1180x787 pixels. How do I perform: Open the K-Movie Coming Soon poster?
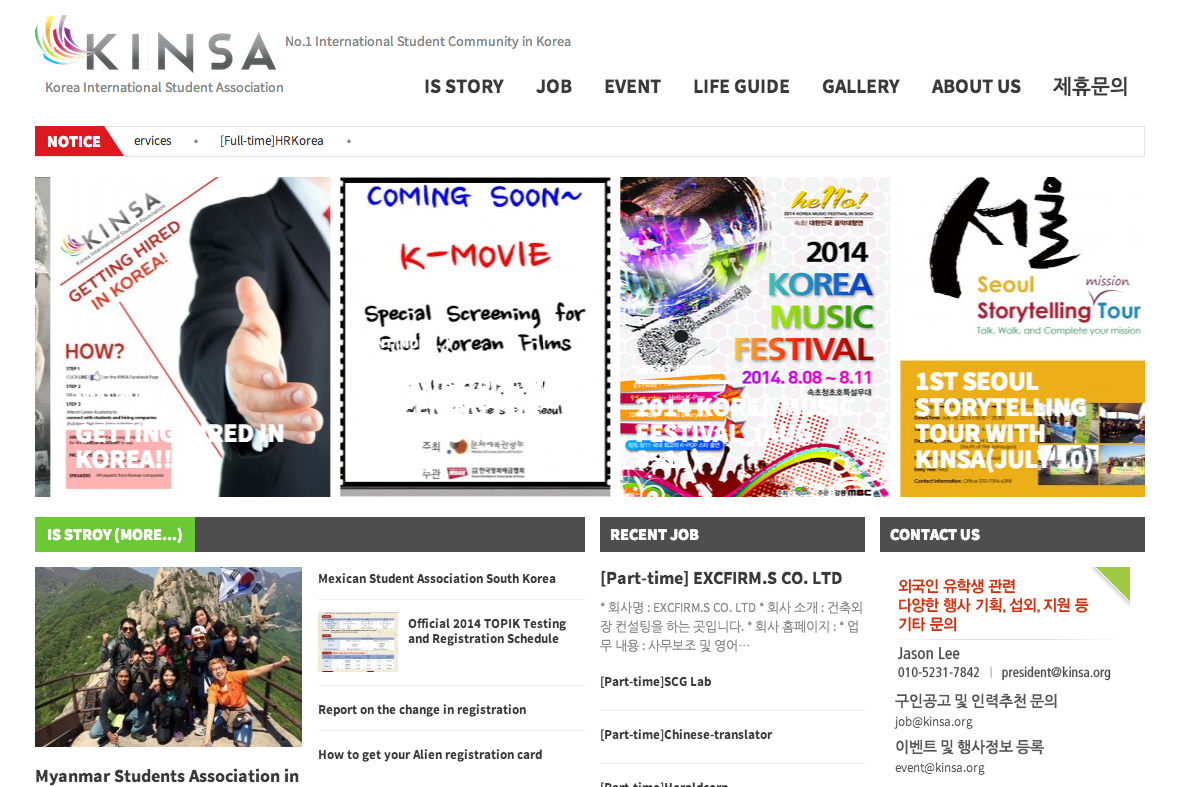(475, 337)
